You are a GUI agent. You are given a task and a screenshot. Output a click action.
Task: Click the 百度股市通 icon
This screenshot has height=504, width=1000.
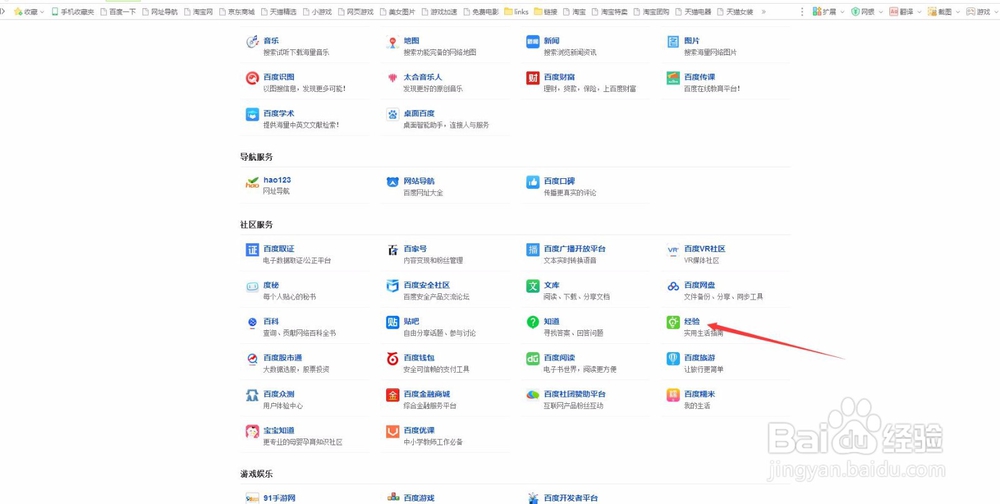point(253,359)
